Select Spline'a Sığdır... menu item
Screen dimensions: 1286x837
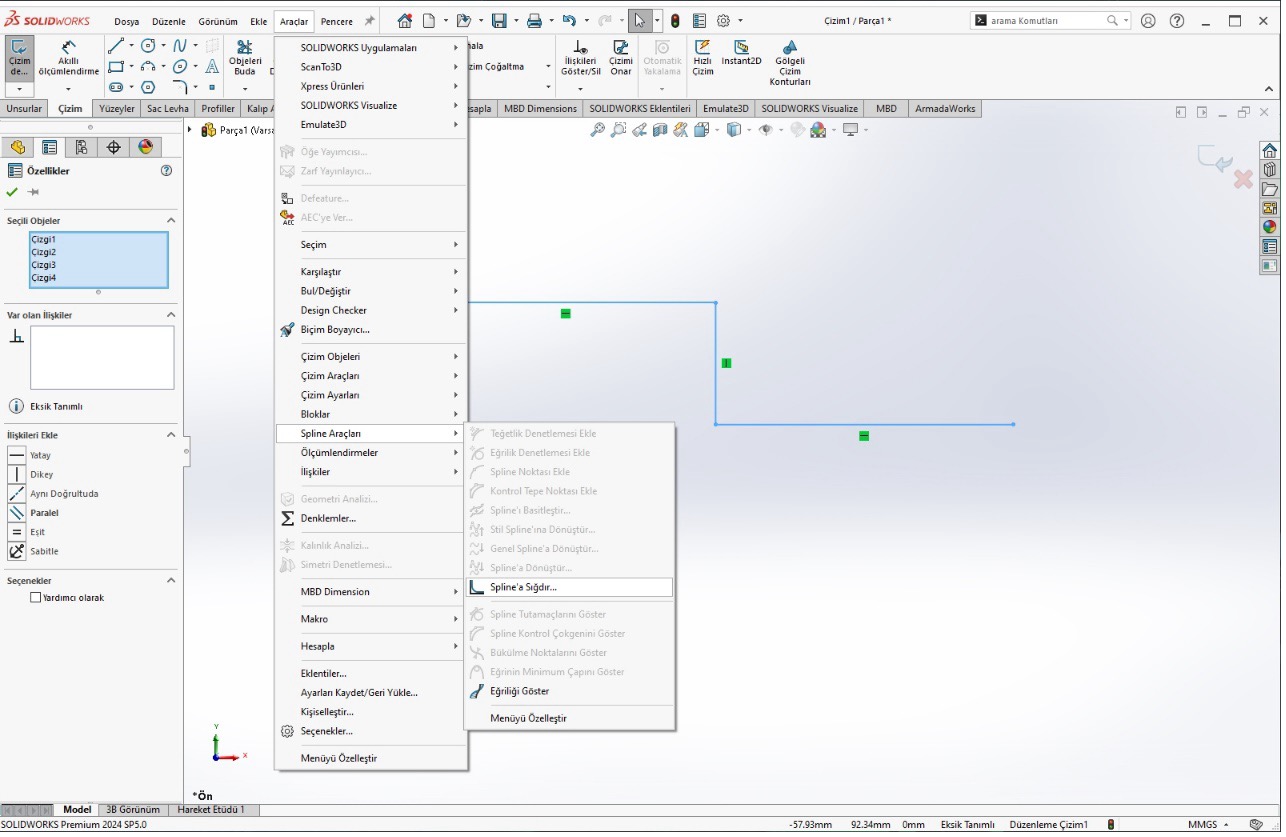(569, 587)
